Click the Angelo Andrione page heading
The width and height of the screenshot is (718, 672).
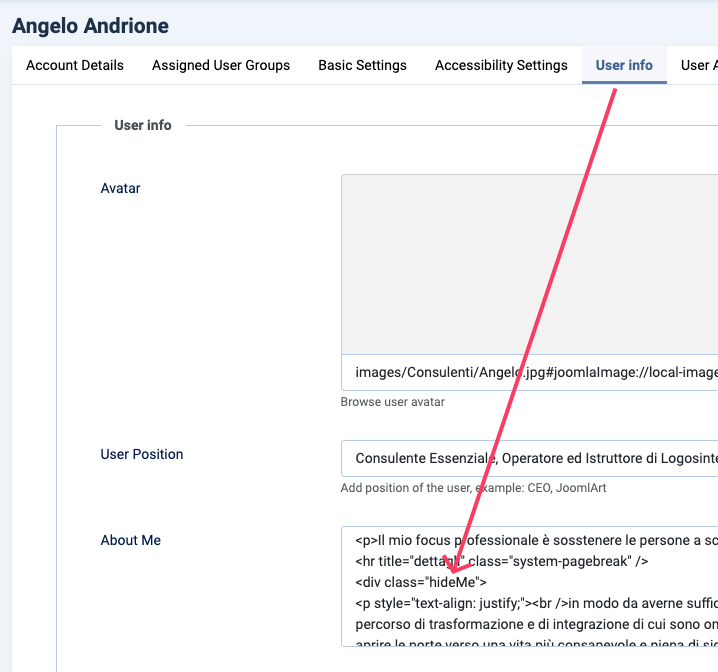click(91, 26)
